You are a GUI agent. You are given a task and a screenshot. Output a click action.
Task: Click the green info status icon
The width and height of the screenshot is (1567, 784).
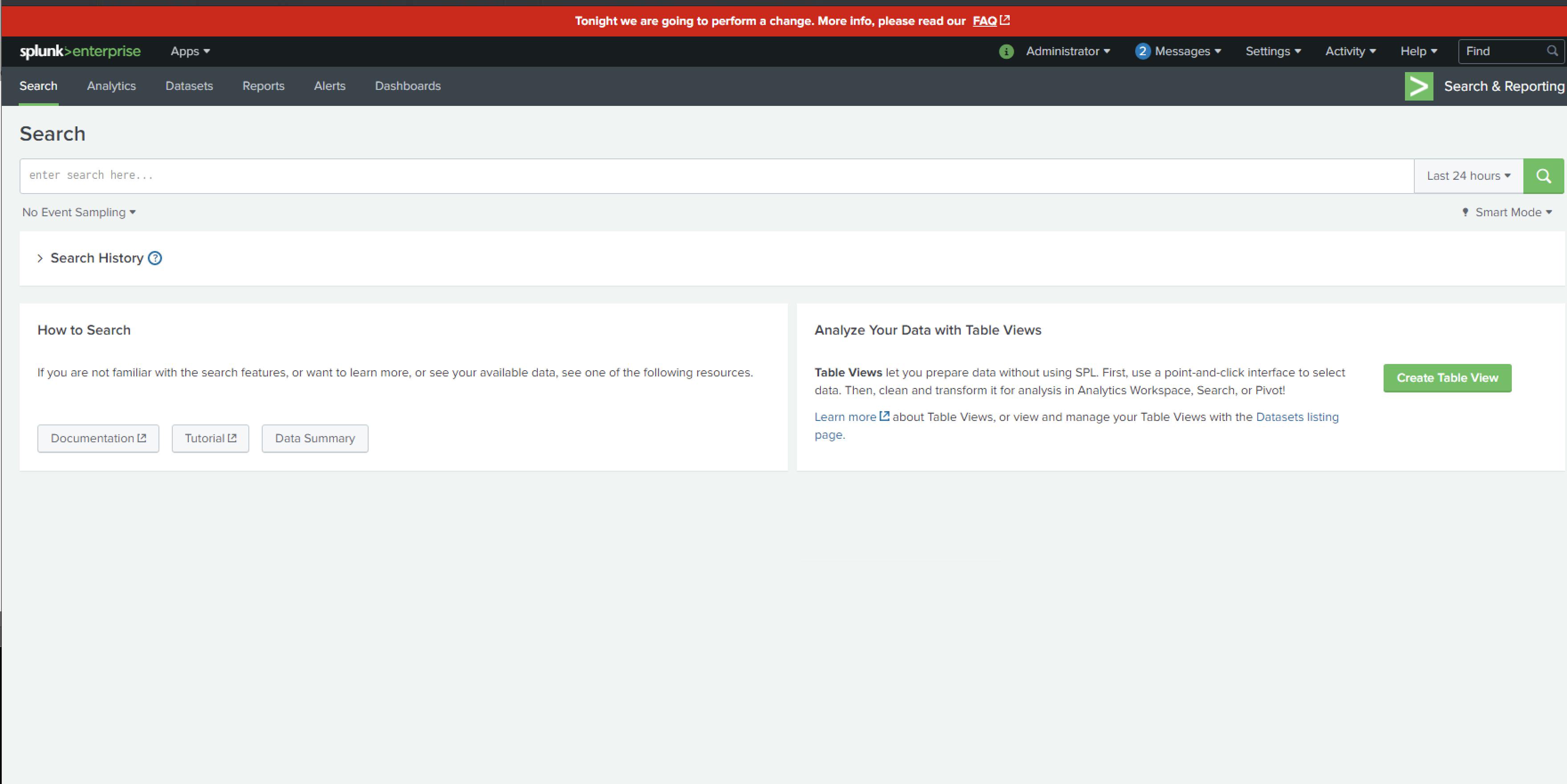(1006, 52)
